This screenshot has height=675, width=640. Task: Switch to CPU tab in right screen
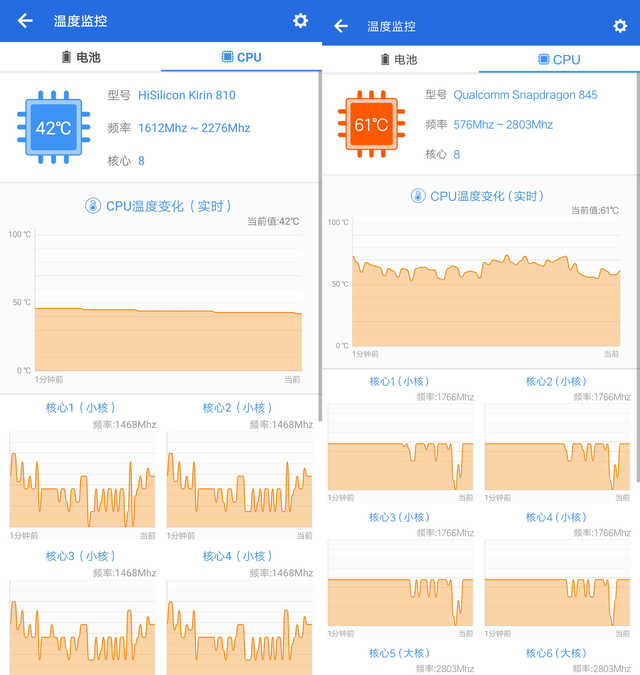click(x=559, y=59)
